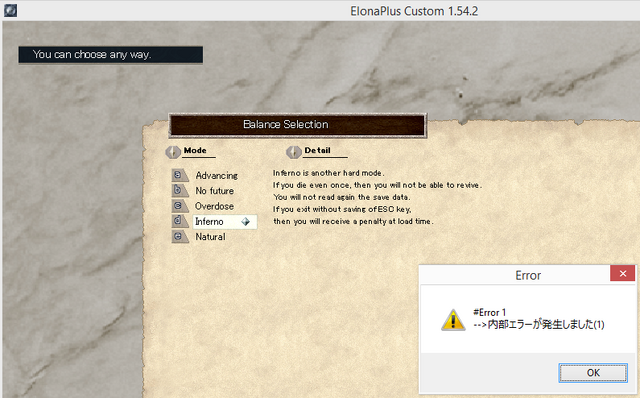Click the ElonaPlus application icon in title bar
Screen dimensions: 640x398
point(10,10)
